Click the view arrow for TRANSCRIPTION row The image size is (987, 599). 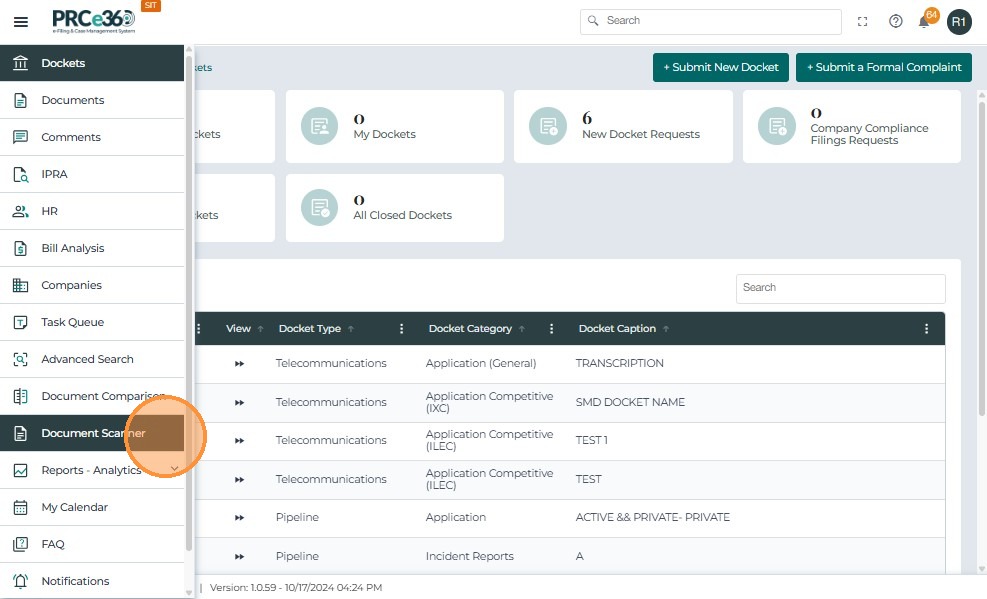click(x=240, y=364)
